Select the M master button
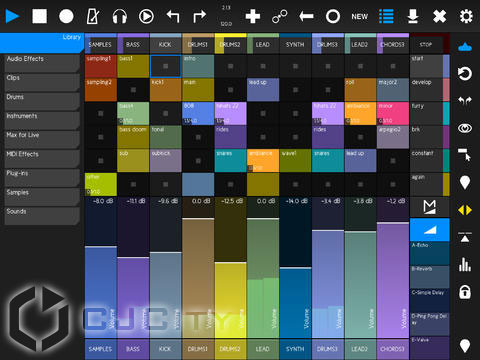 click(x=430, y=207)
